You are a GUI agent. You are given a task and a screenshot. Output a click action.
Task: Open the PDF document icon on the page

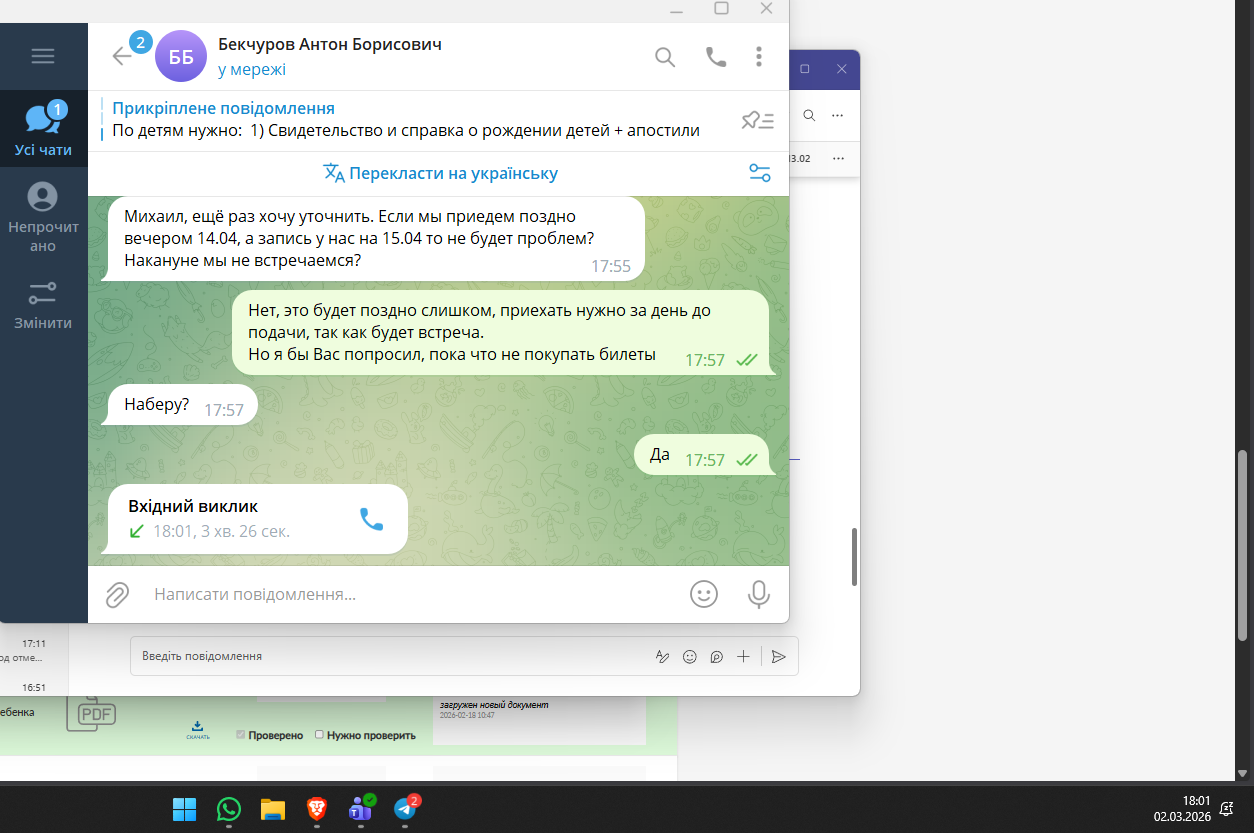click(x=91, y=713)
